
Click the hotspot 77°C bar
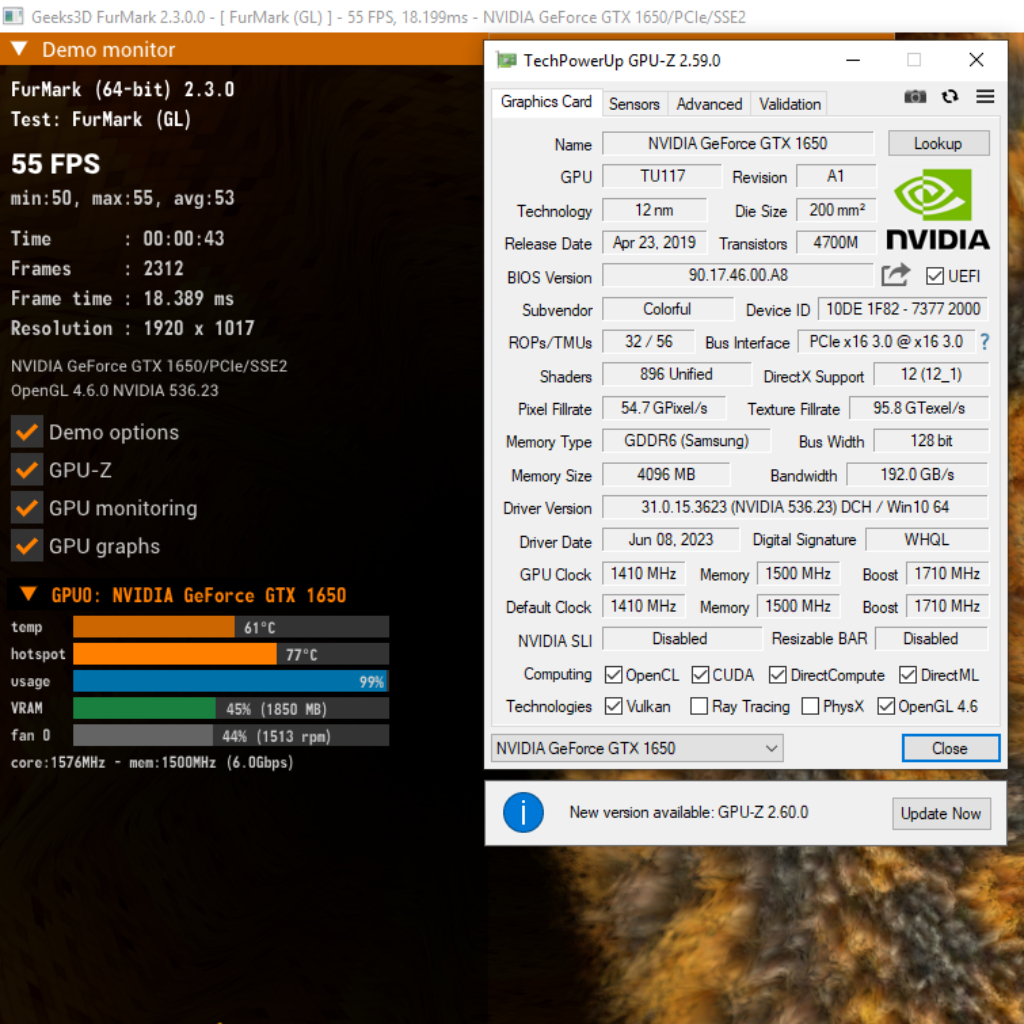pos(231,654)
